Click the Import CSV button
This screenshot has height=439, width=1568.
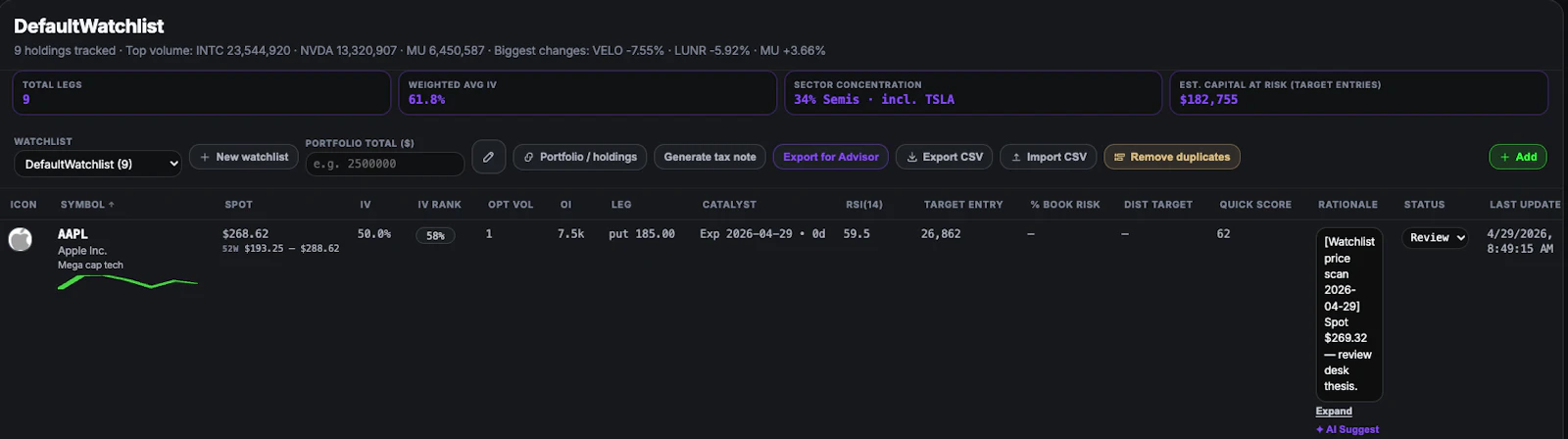point(1049,157)
